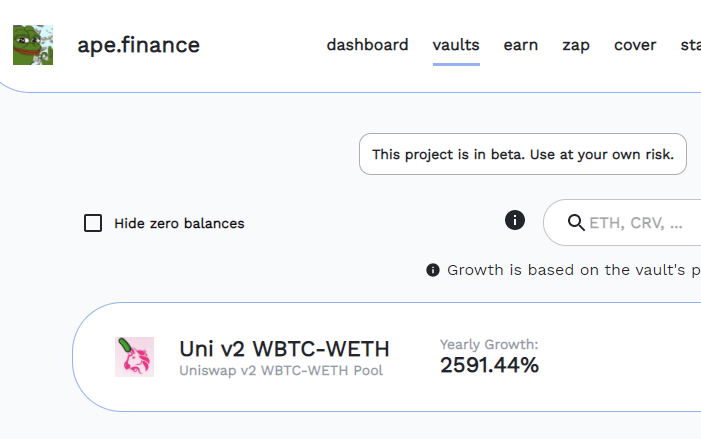The image size is (701, 439).
Task: Open the ape.finance home title
Action: point(139,45)
